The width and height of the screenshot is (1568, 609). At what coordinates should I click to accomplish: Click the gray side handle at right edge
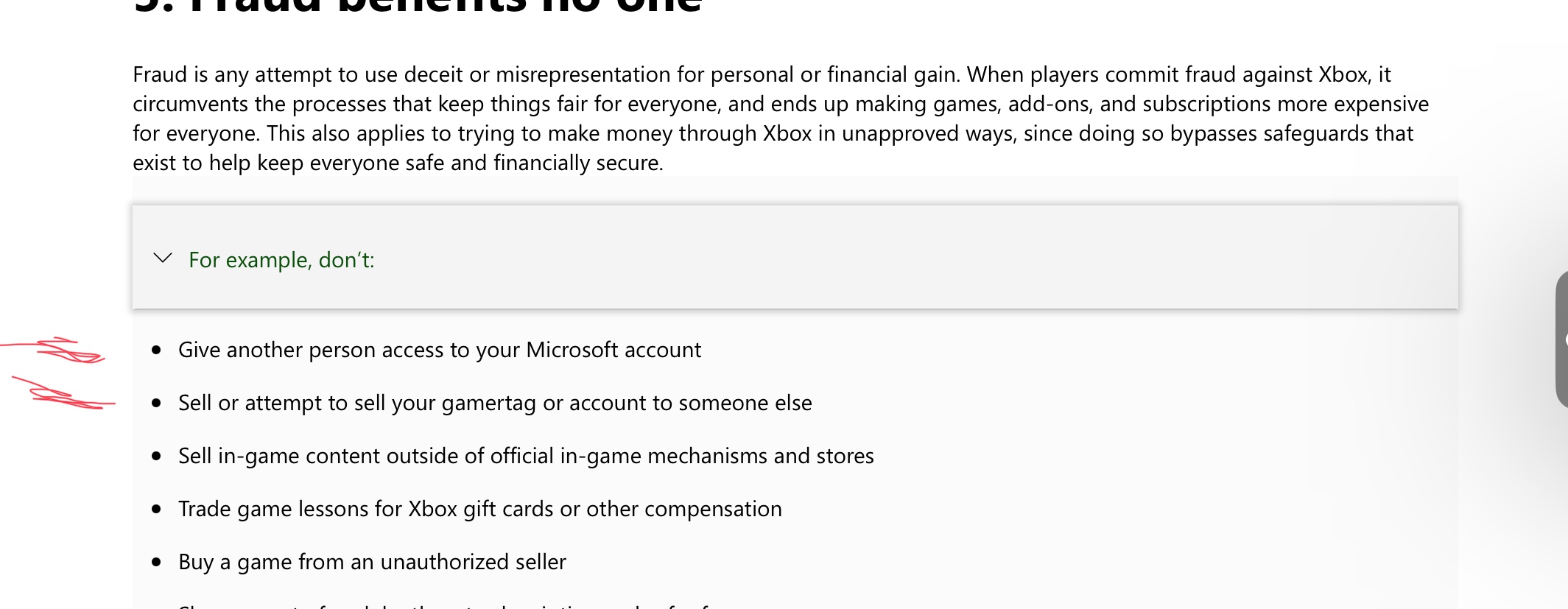point(1561,339)
